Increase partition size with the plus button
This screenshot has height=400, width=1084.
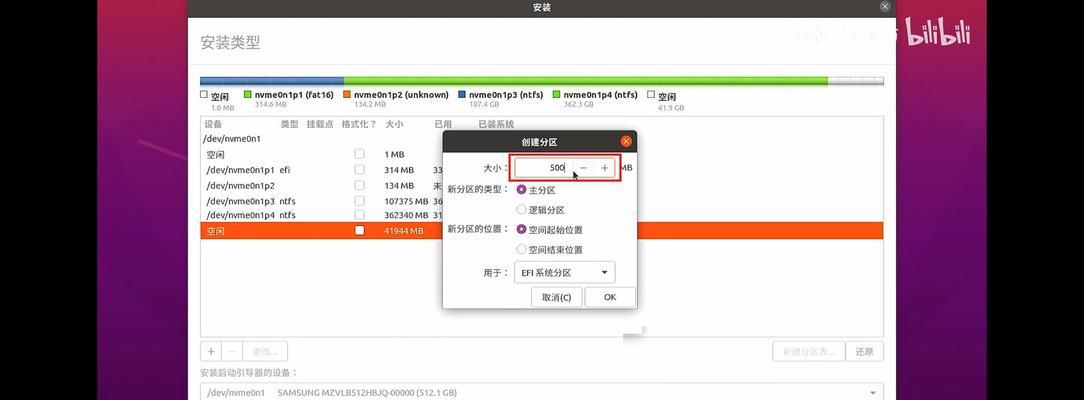pyautogui.click(x=605, y=168)
